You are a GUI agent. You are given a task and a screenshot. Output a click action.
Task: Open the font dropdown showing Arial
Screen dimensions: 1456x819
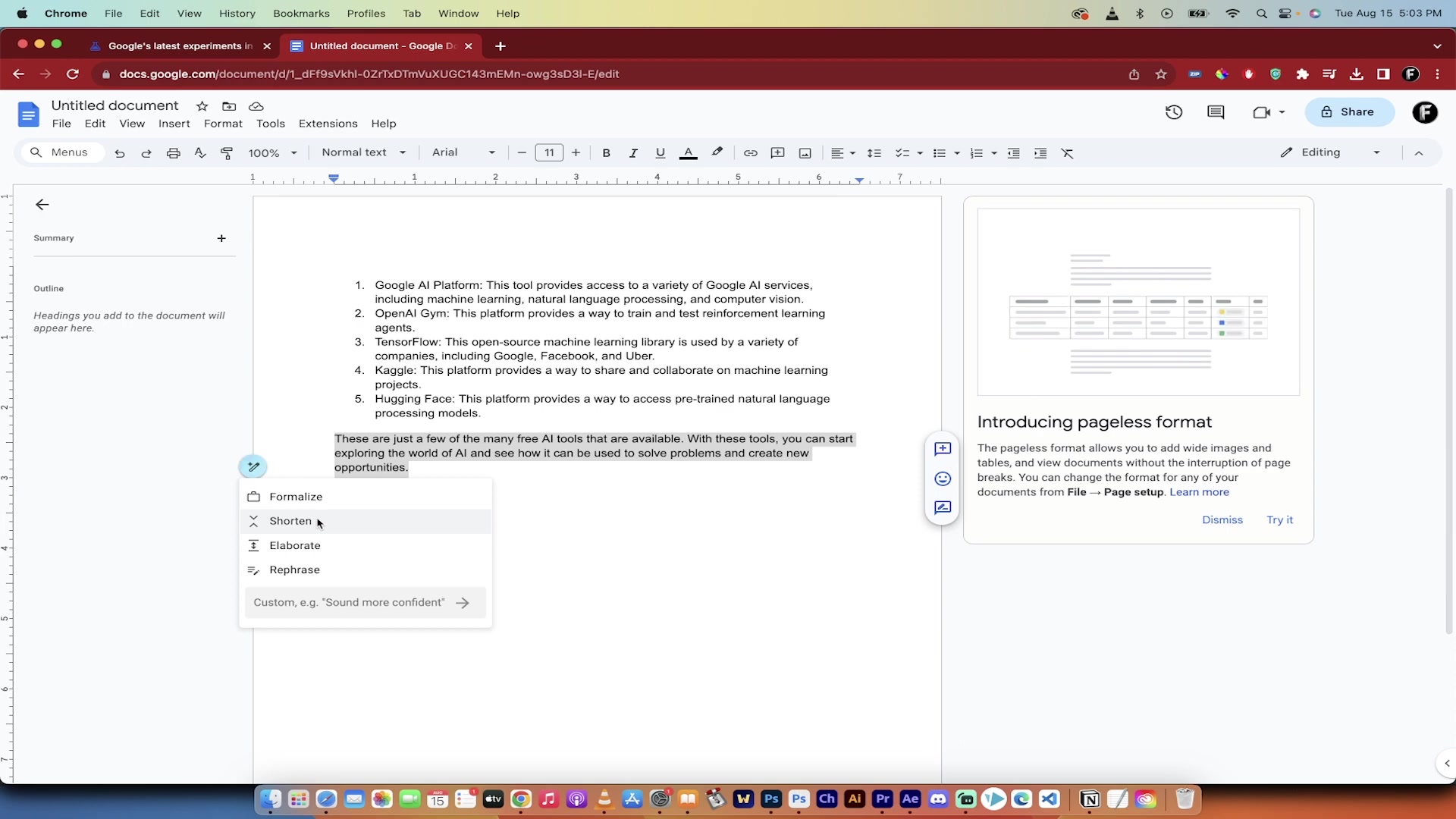462,152
